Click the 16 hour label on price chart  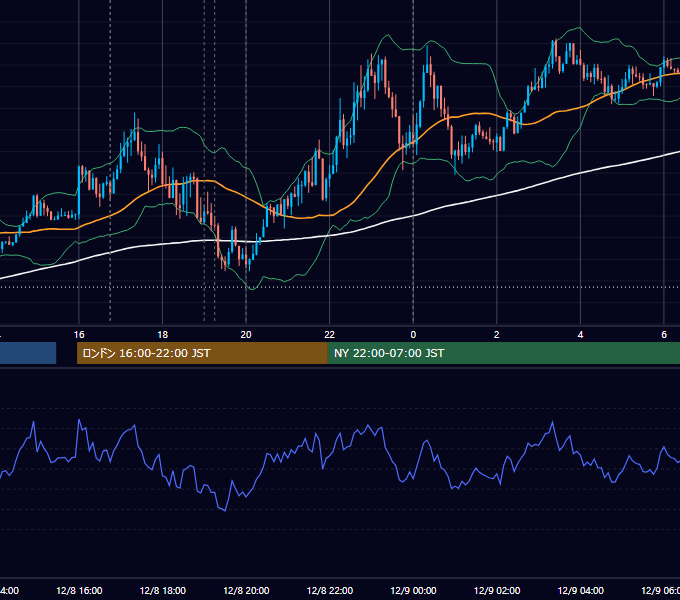pos(79,335)
